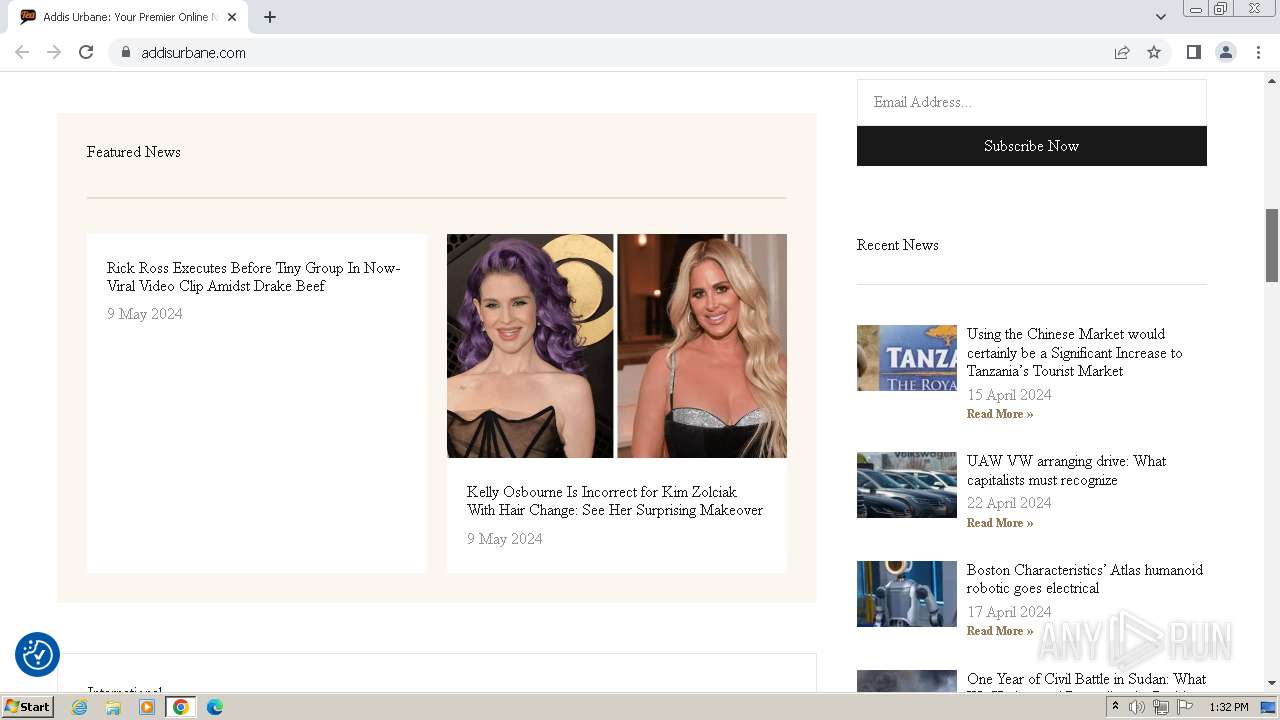Open the Boston Atlas humanoid robotic article
The image size is (1280, 720).
[1084, 579]
